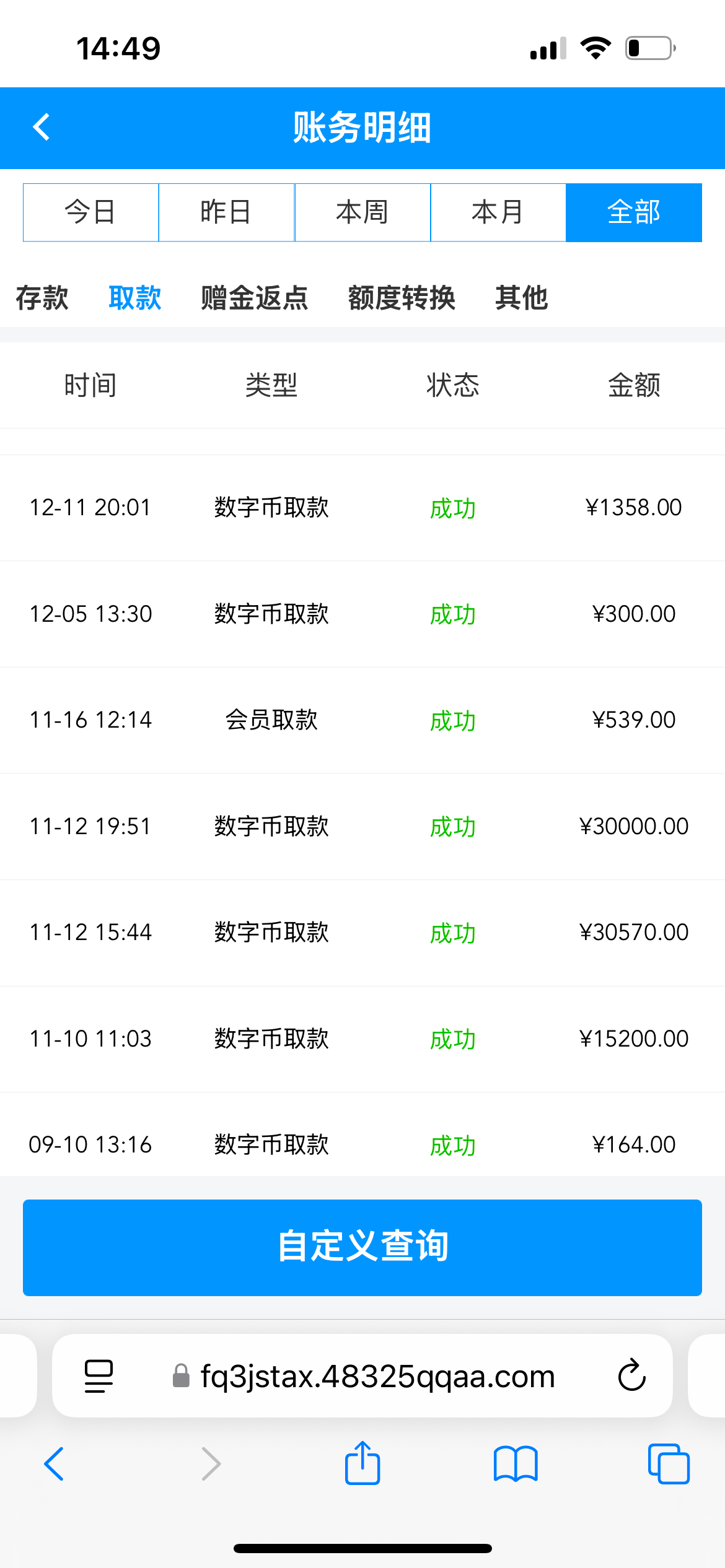
Task: Open Safari bookmarks book icon
Action: (x=516, y=1464)
